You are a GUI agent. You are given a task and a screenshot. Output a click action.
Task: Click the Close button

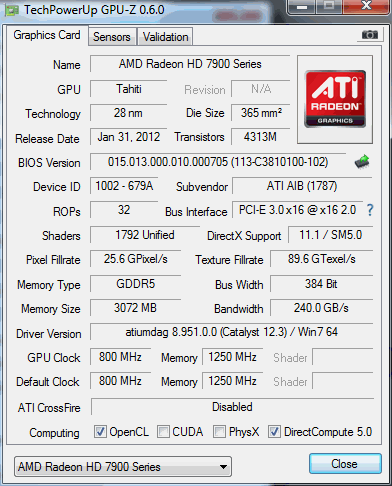click(345, 464)
